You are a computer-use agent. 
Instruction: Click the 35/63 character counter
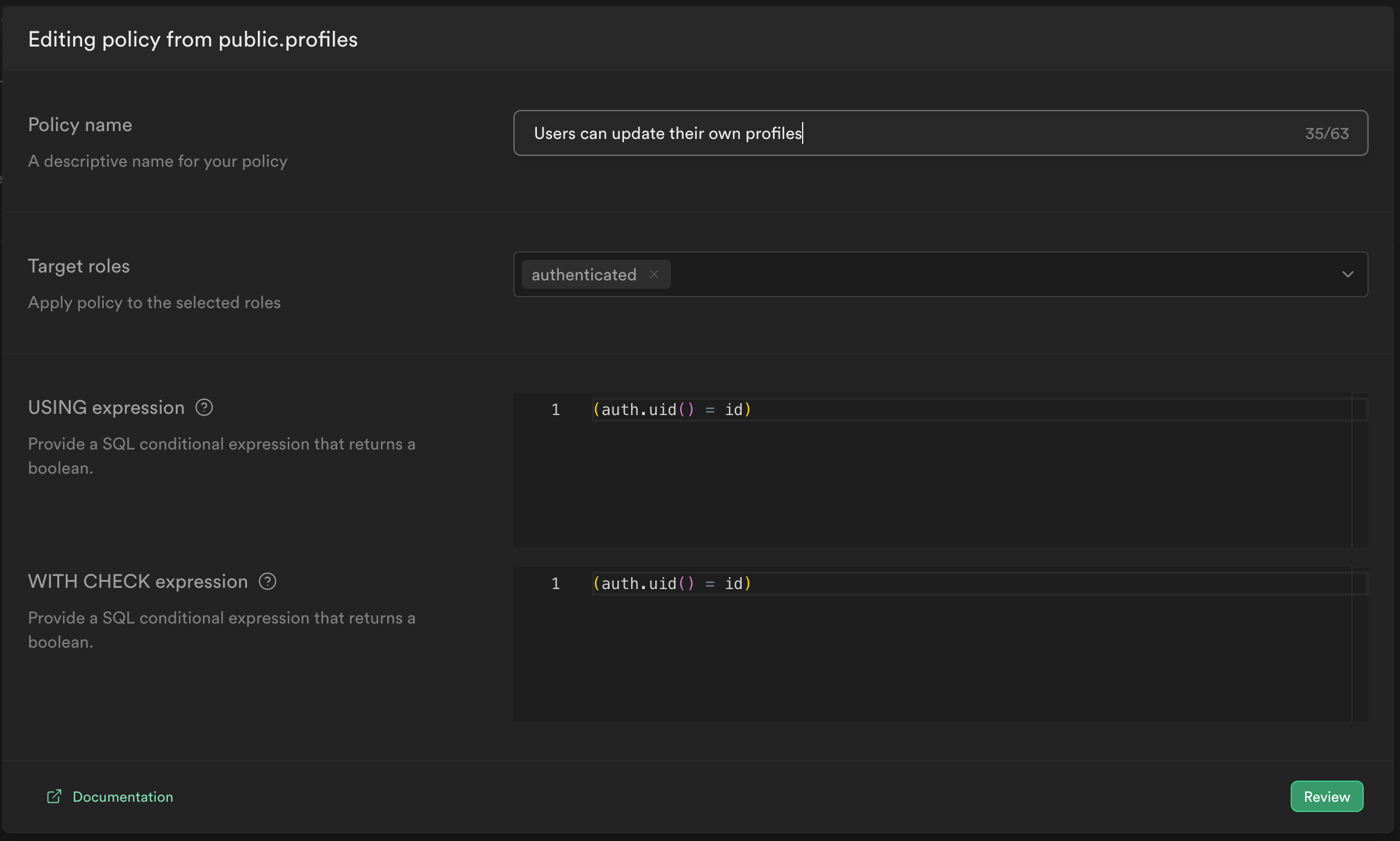(x=1326, y=133)
